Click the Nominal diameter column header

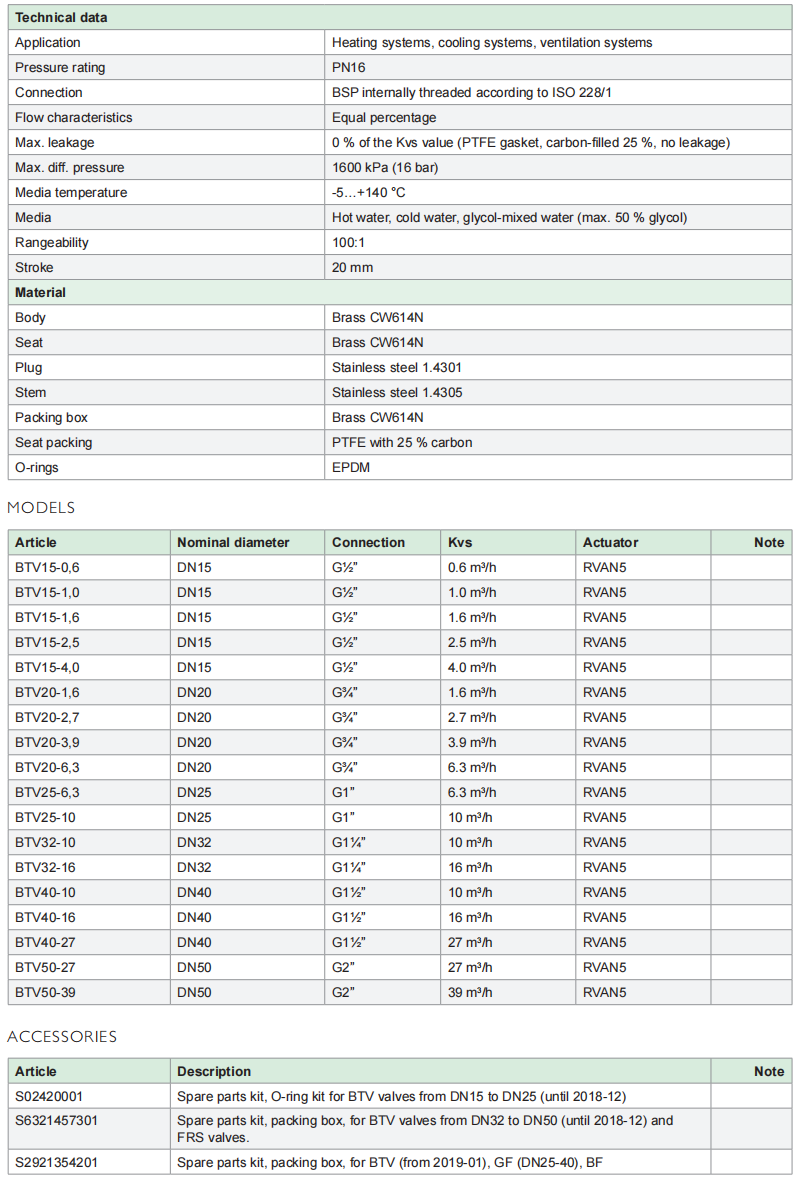coord(233,543)
